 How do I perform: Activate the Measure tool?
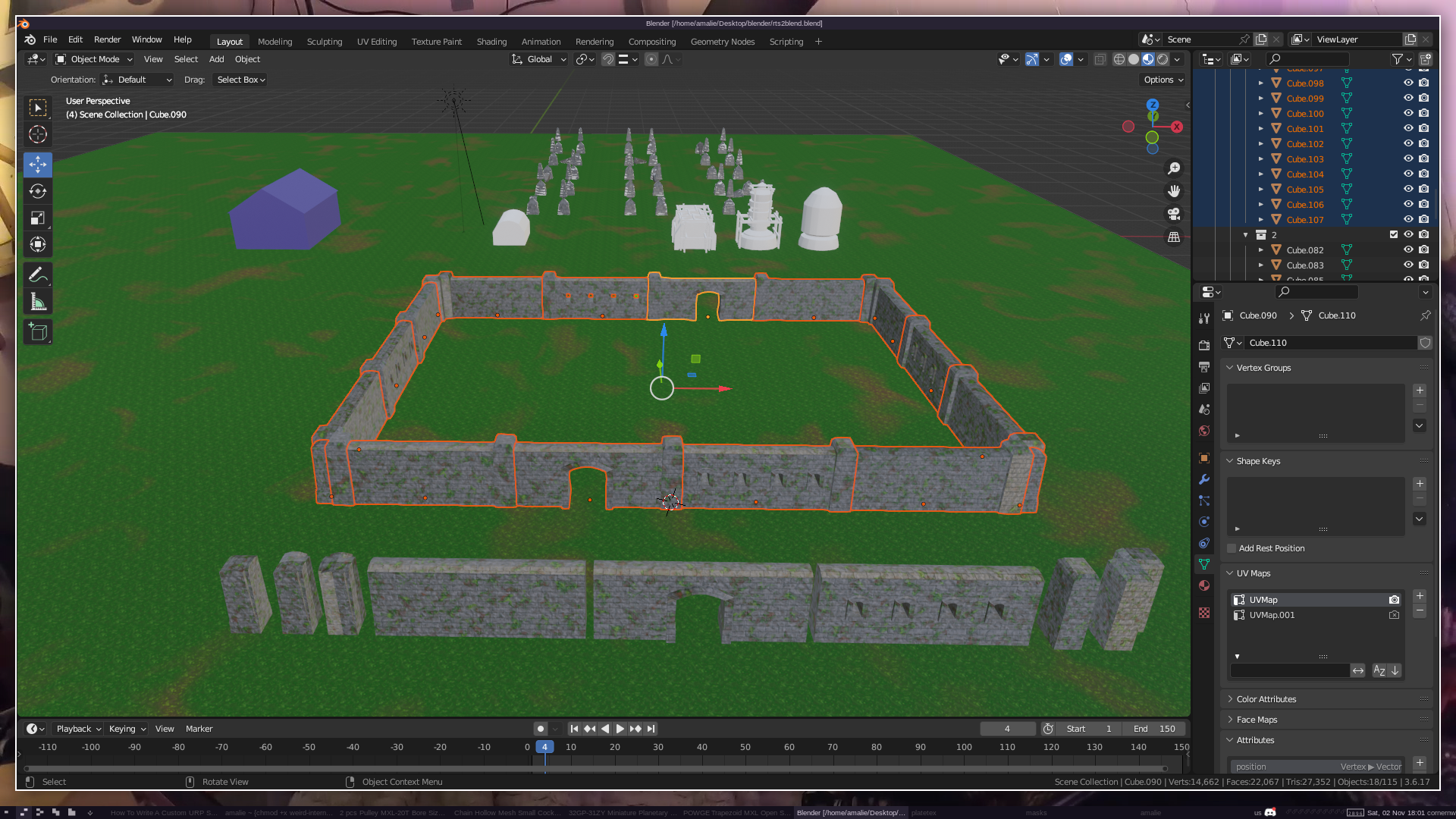[x=38, y=303]
